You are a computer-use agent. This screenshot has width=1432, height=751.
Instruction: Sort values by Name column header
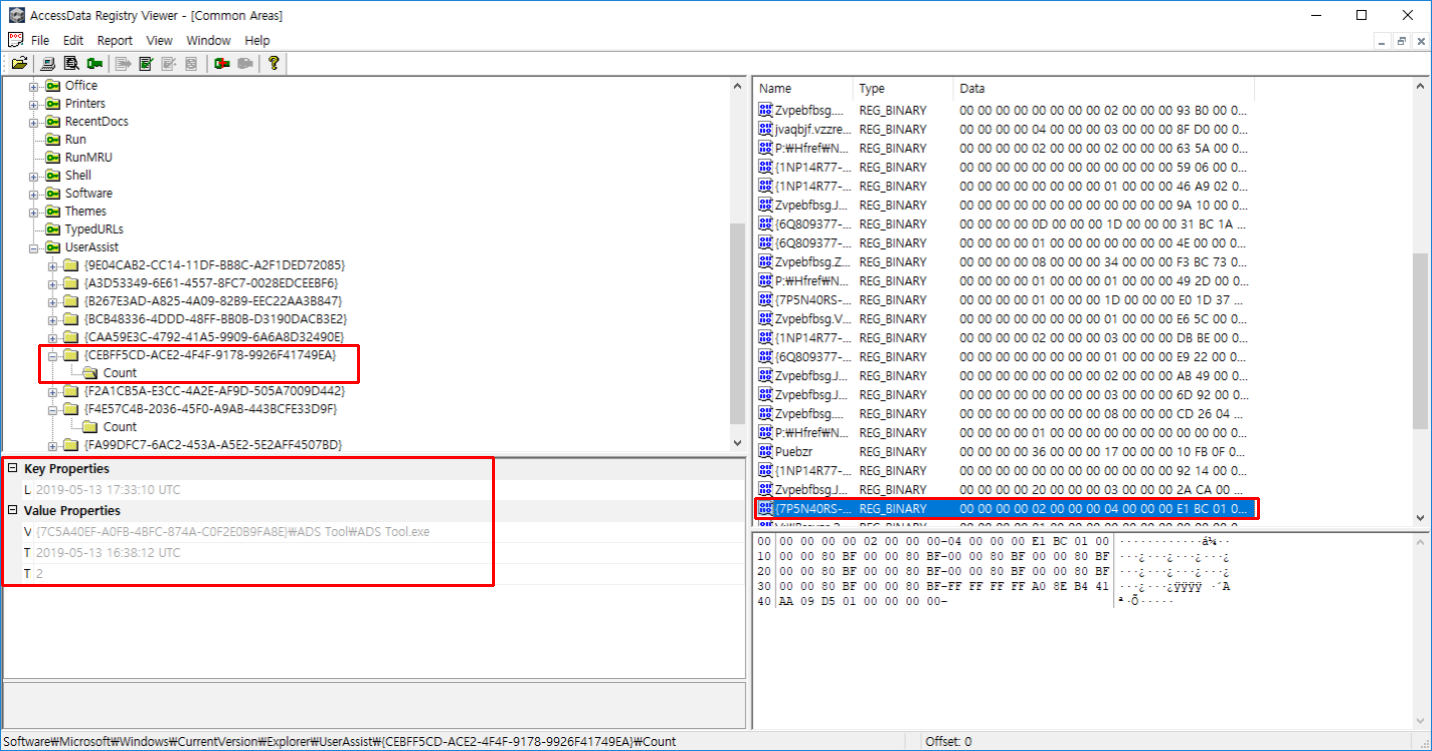[x=802, y=89]
